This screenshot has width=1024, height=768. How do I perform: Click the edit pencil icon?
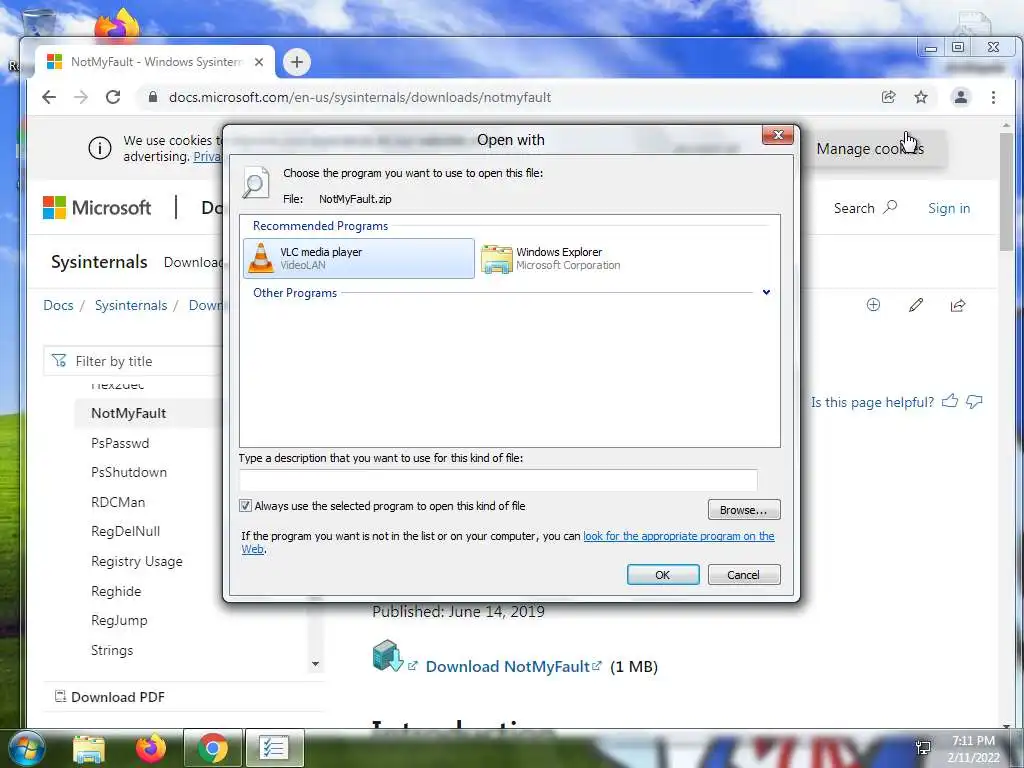(916, 305)
